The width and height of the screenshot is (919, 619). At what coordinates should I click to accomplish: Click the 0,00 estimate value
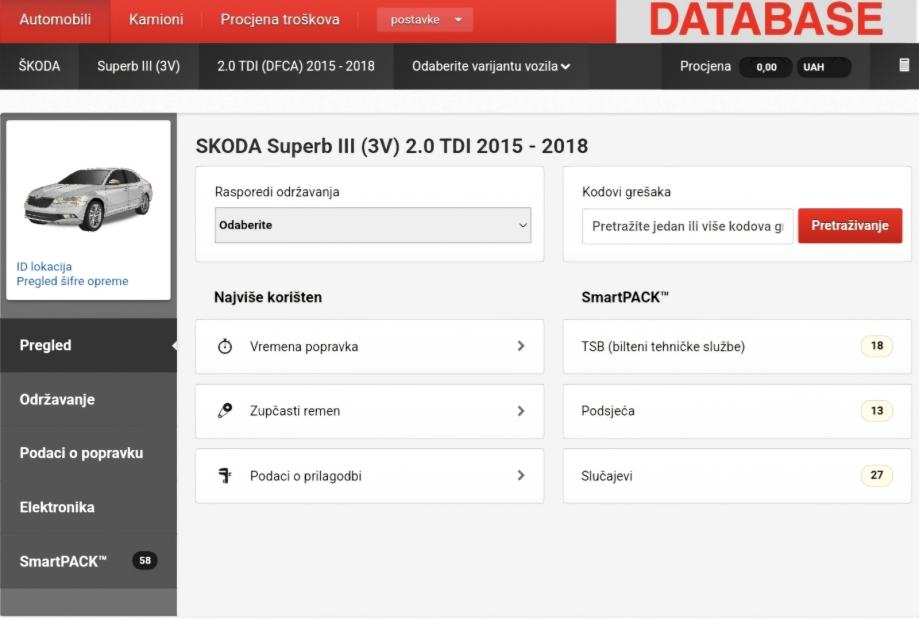(766, 67)
